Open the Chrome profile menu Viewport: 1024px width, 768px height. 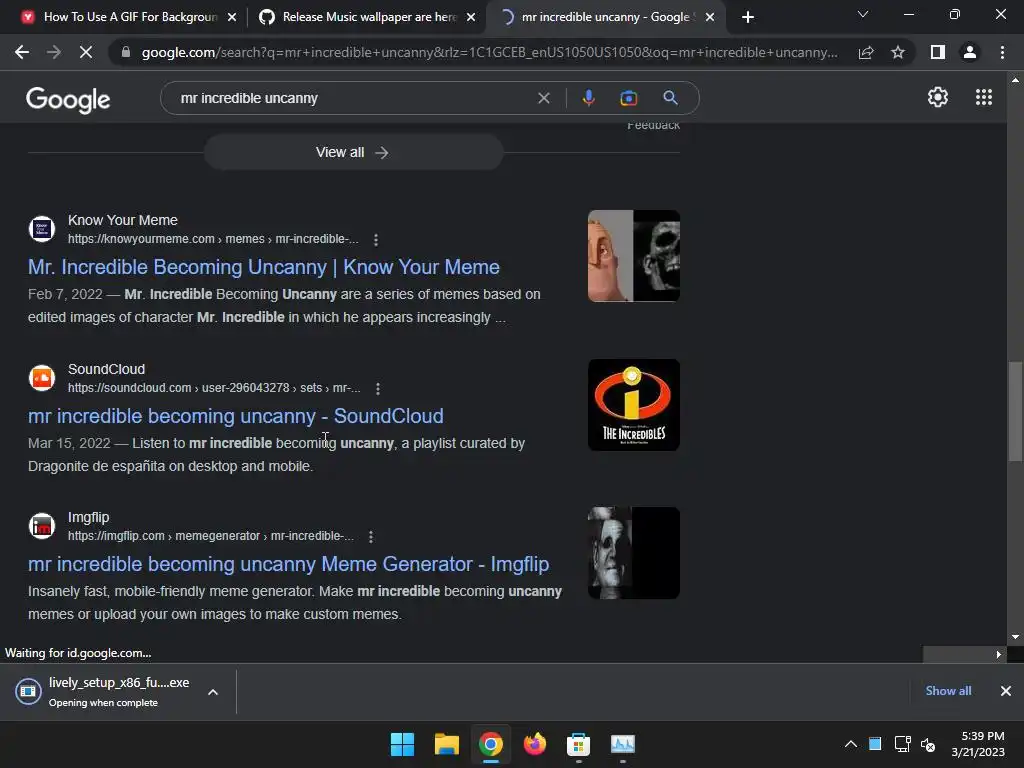pyautogui.click(x=970, y=52)
